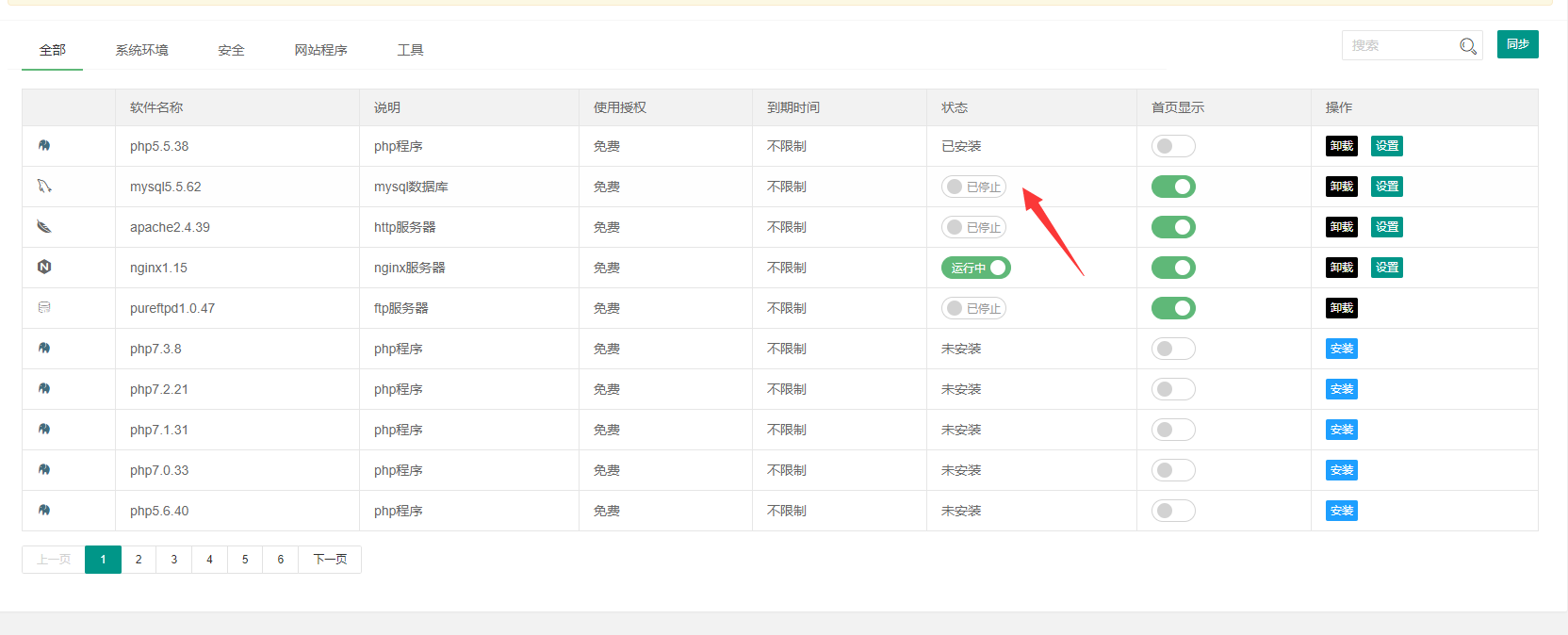
Task: Go to page 3 in pagination
Action: point(174,560)
